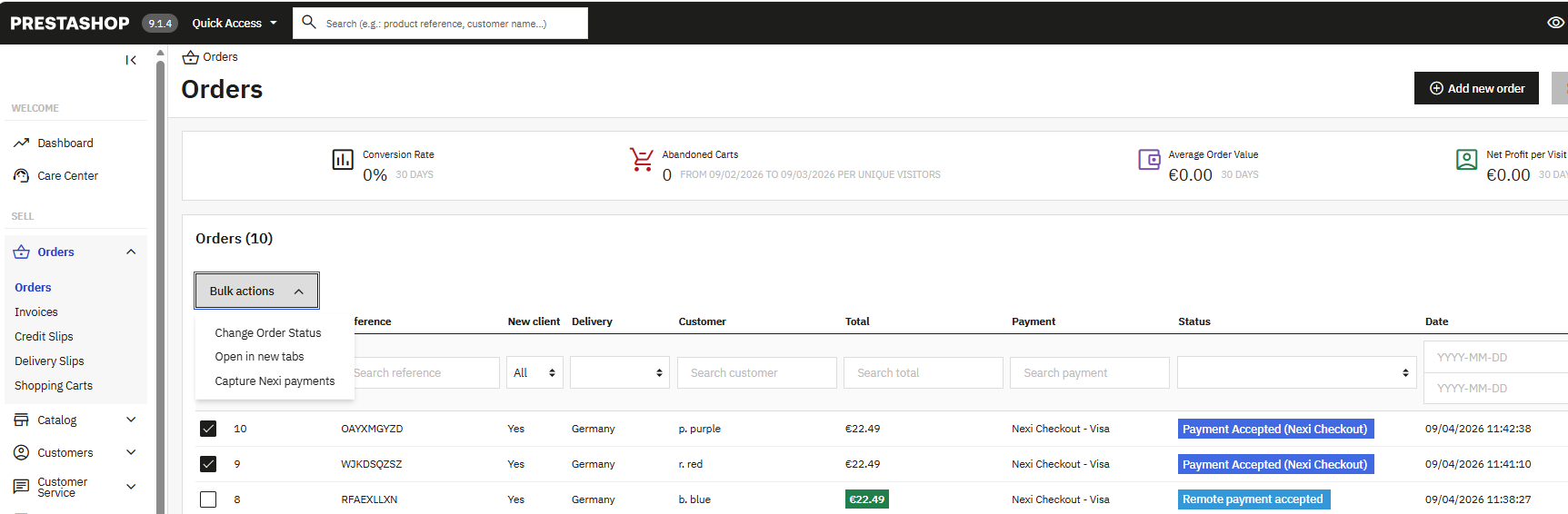1568x514 pixels.
Task: Click customer p. purple in order 10
Action: [x=699, y=429]
